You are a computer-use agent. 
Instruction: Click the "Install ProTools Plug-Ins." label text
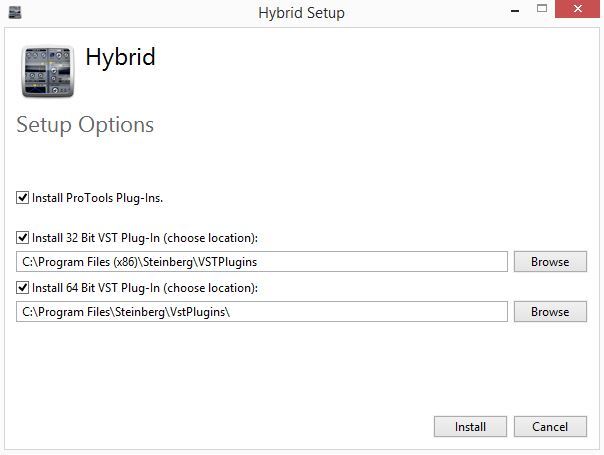point(98,198)
